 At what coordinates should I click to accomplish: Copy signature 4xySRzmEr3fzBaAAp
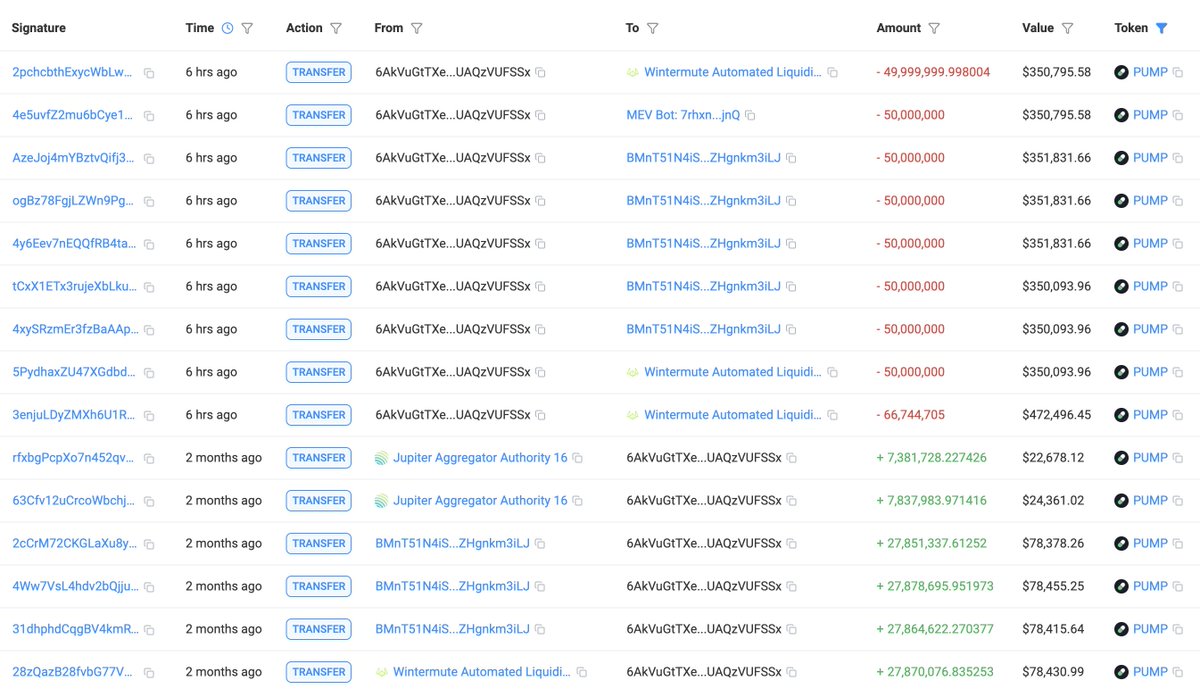pos(149,330)
